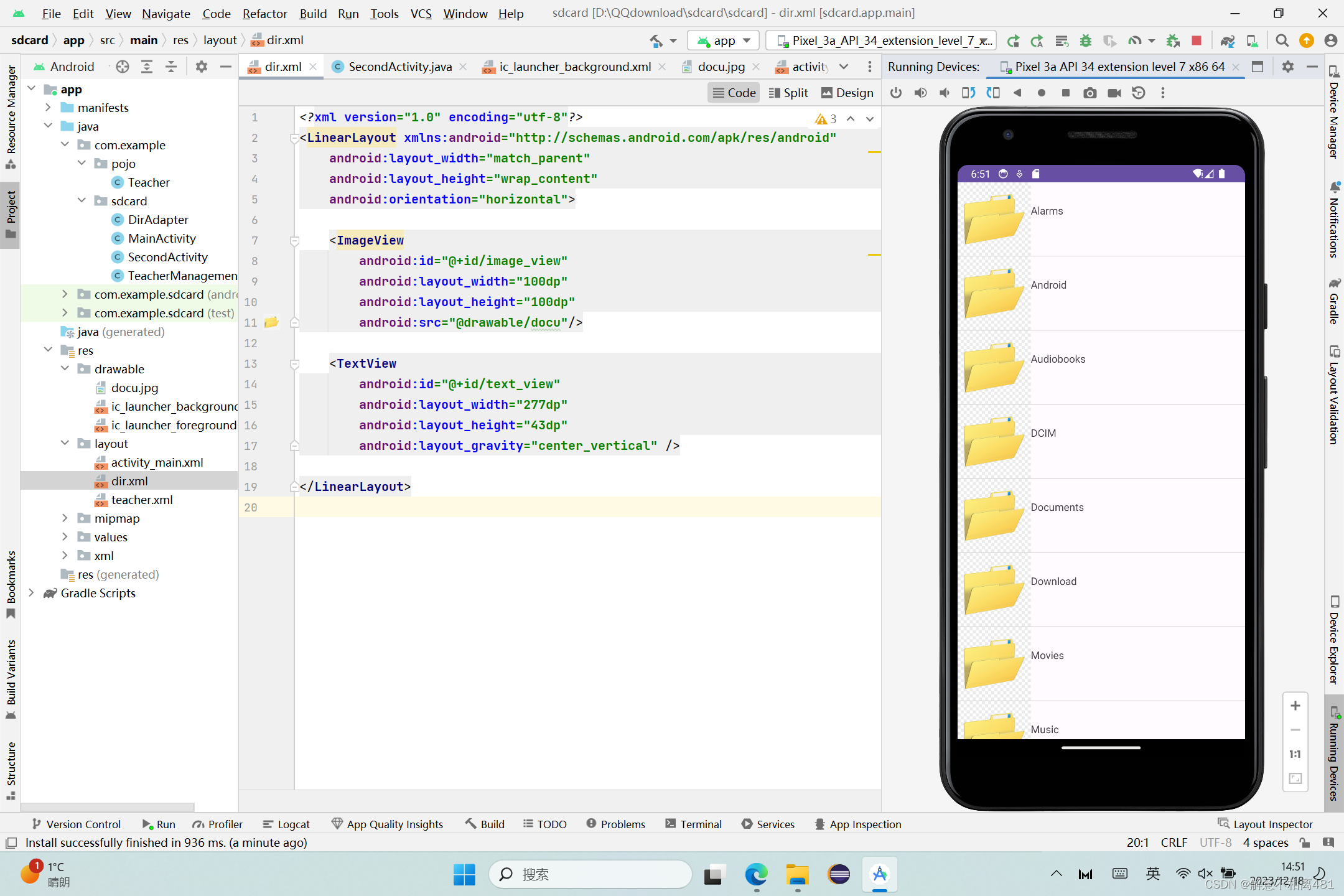
Task: Click the folder gutter icon on line 11
Action: pos(271,322)
